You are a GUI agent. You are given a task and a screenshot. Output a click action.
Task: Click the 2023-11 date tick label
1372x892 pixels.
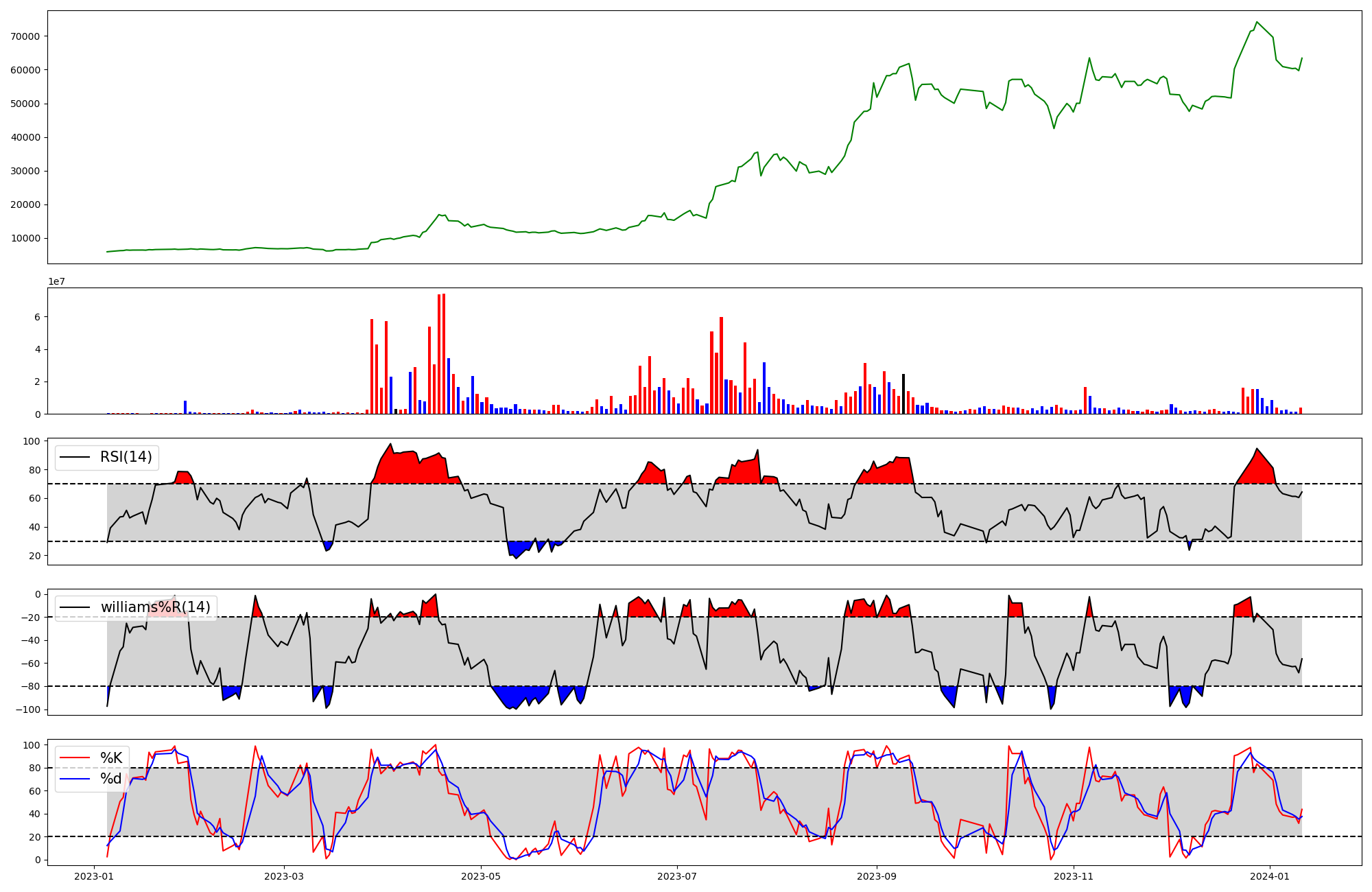point(1073,876)
